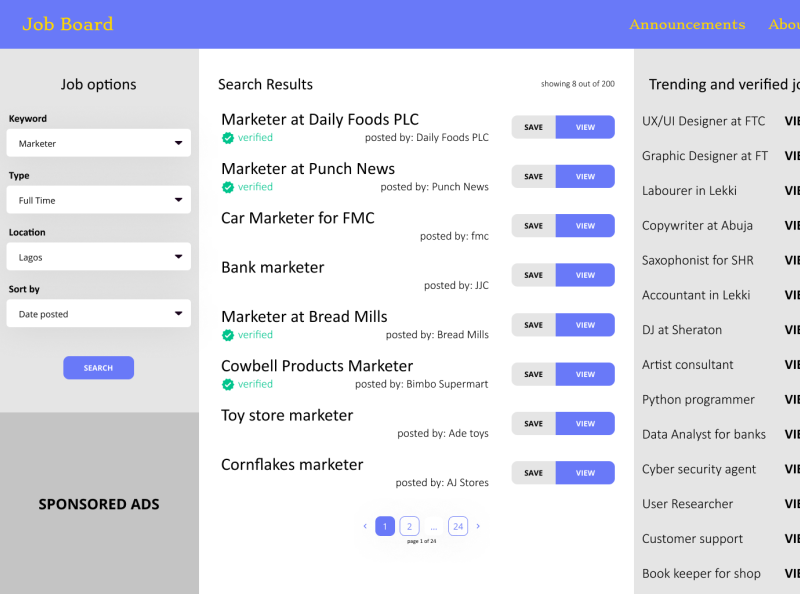Screen dimensions: 800x594
Task: Click the SEARCH button in Job options
Action: tap(98, 368)
